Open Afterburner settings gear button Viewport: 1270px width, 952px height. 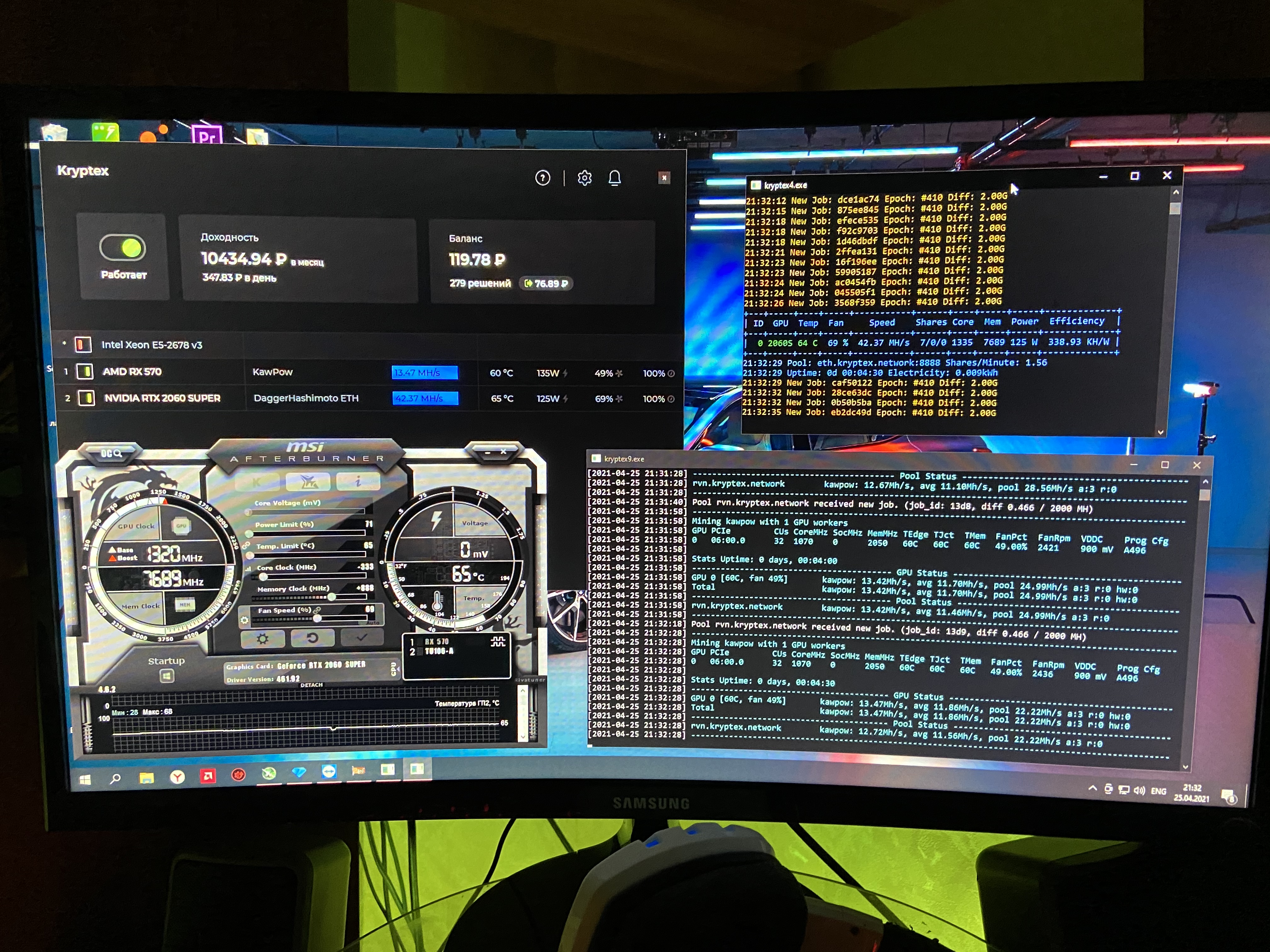[262, 638]
